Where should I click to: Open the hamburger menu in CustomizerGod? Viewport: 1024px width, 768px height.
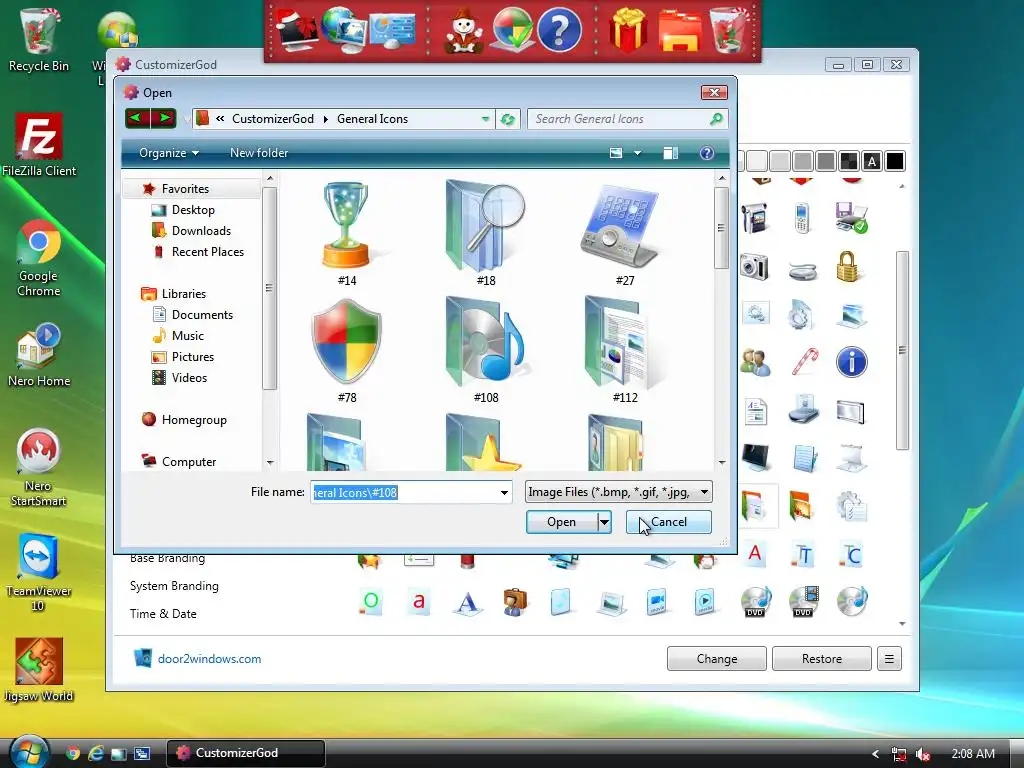889,659
